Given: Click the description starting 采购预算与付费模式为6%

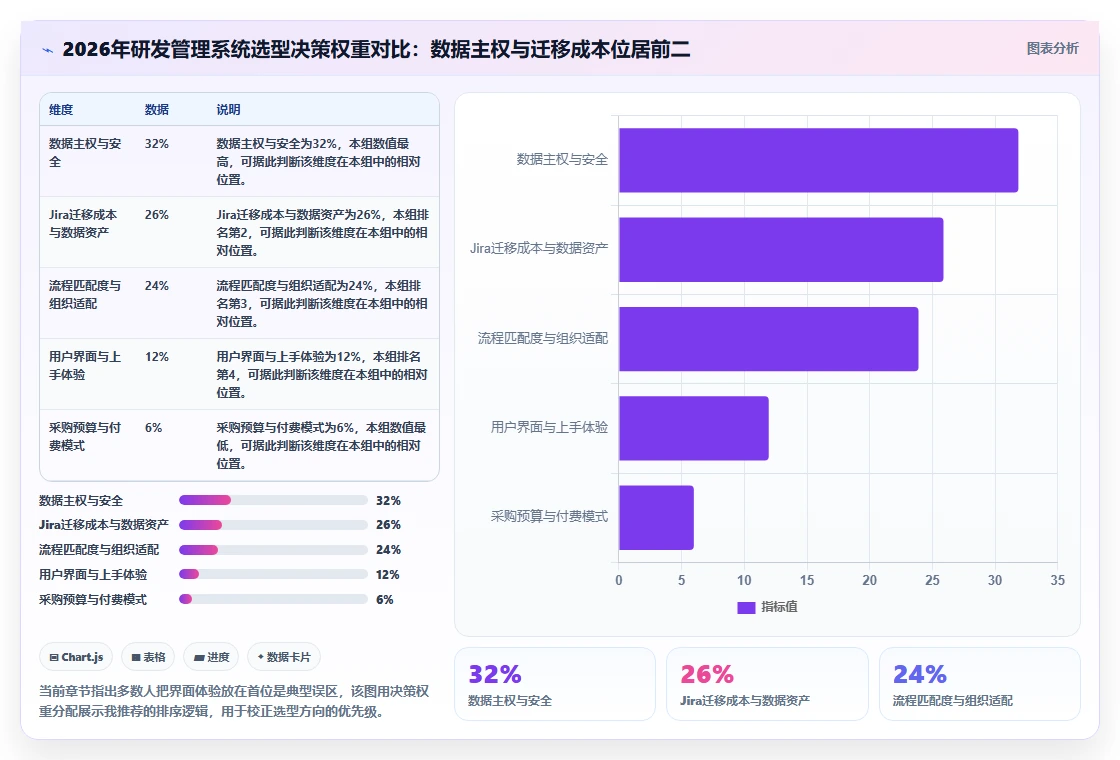Looking at the screenshot, I should (x=321, y=445).
